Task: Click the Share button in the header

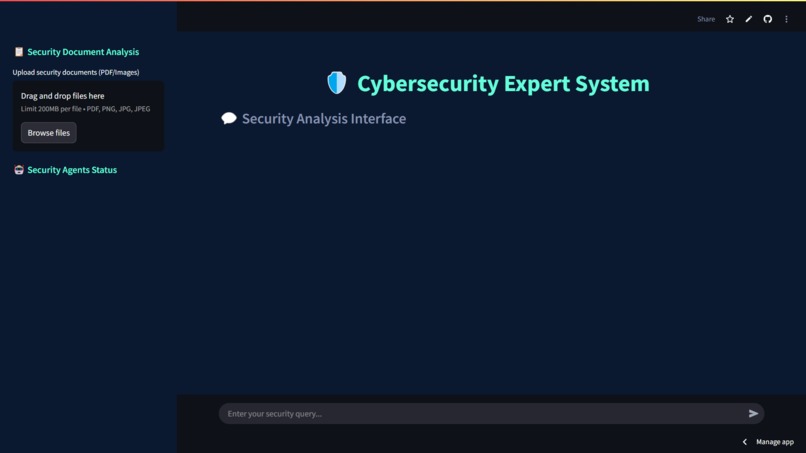Action: coord(706,19)
